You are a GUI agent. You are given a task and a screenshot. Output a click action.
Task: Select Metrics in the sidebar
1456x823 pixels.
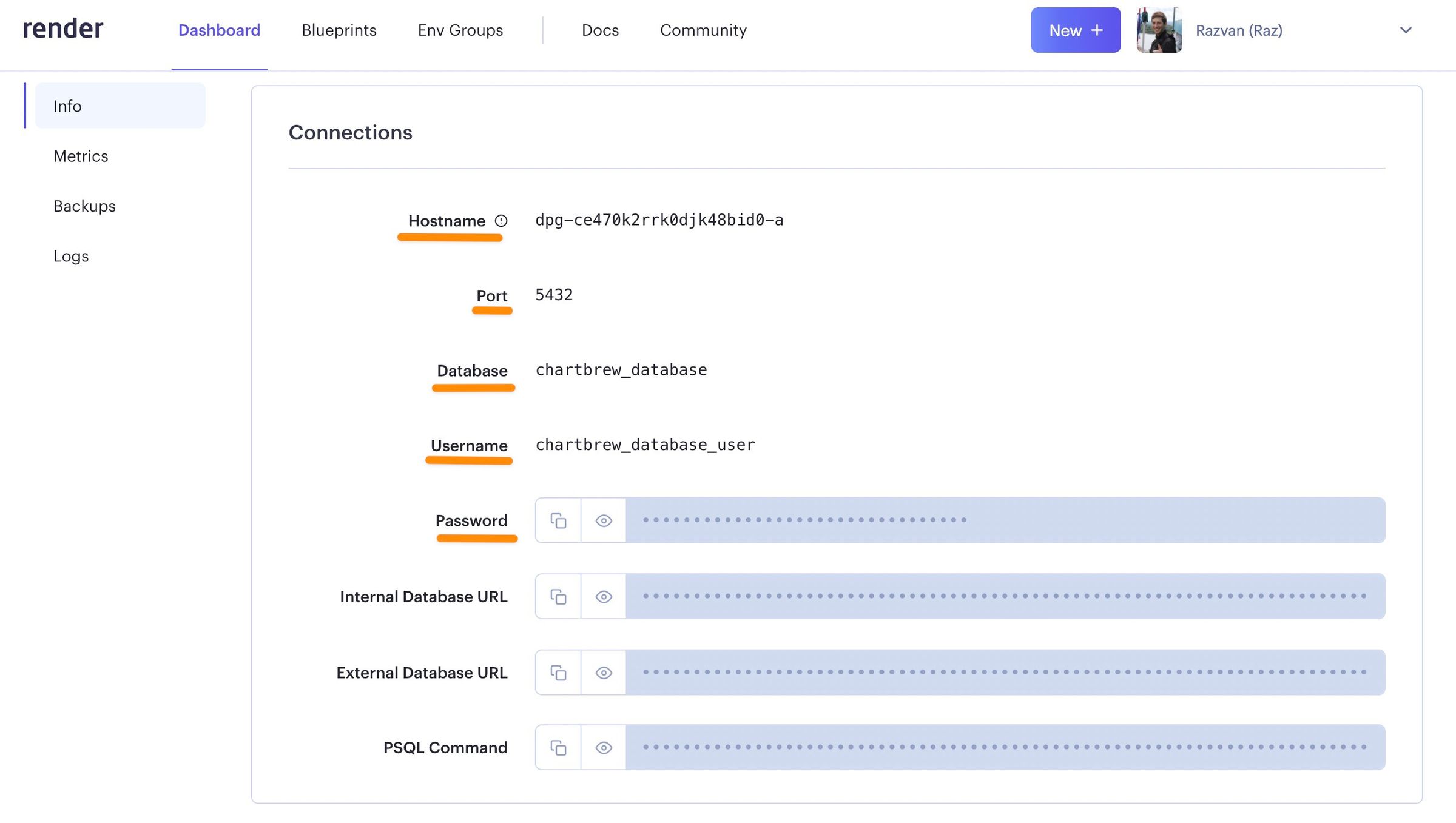tap(80, 156)
